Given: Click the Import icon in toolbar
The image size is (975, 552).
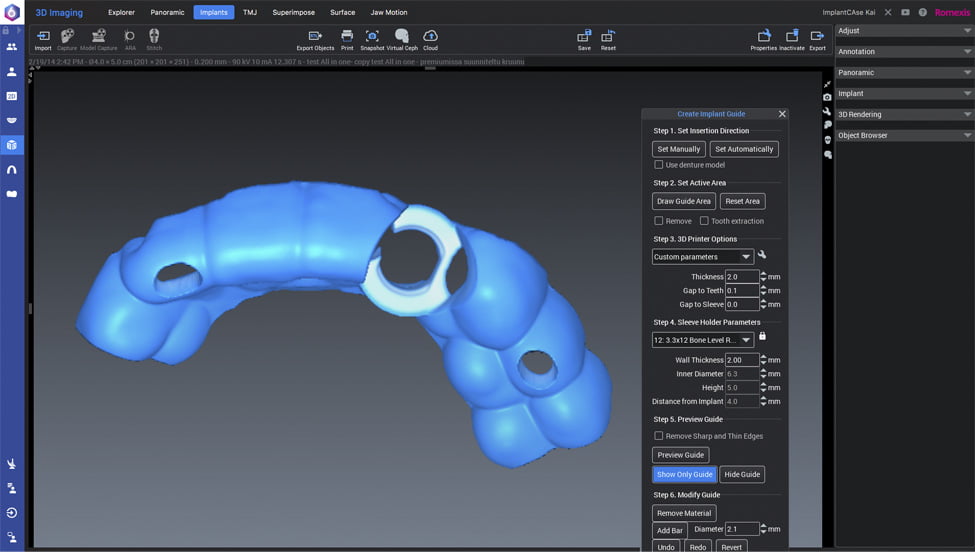Looking at the screenshot, I should [x=43, y=37].
